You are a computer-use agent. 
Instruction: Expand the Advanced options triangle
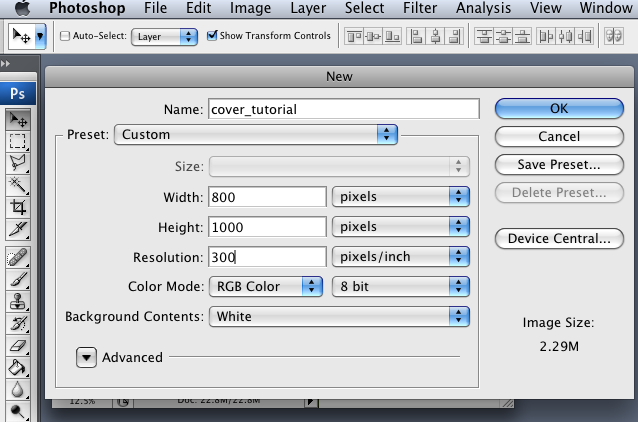tap(86, 357)
